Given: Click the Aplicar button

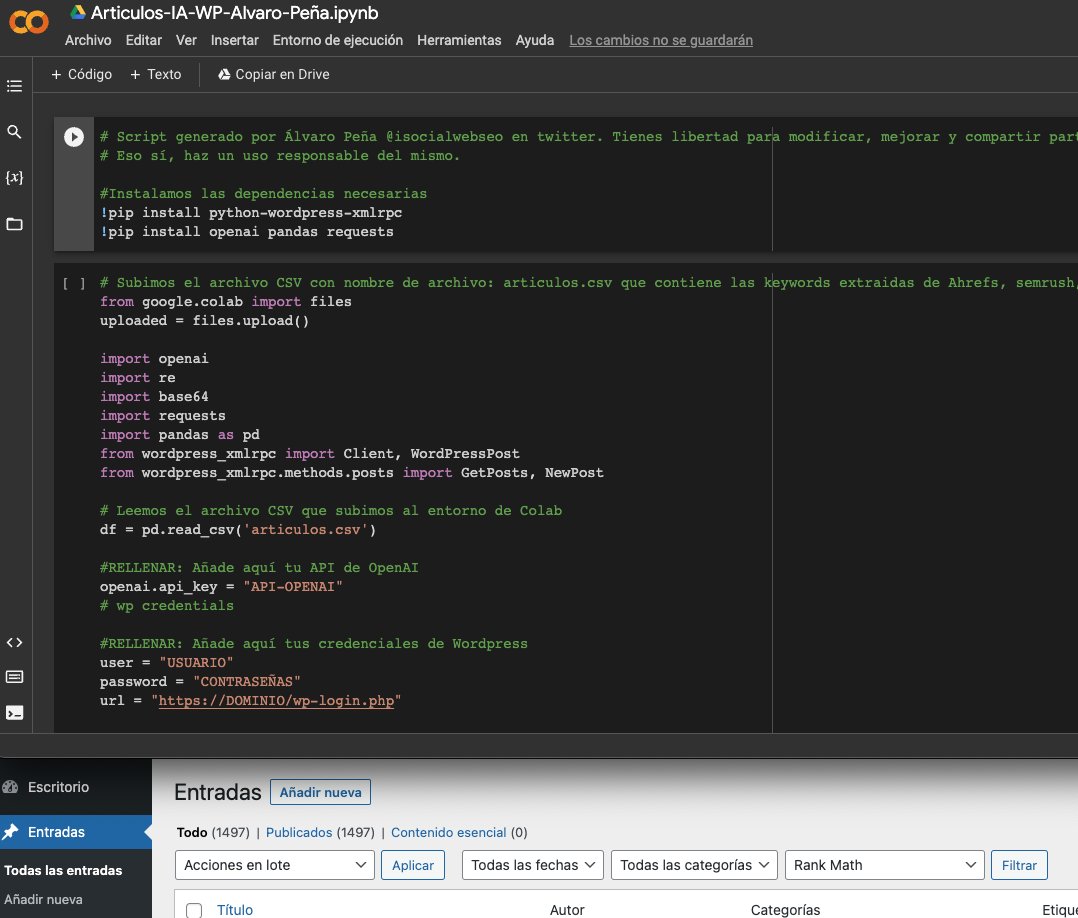Looking at the screenshot, I should [x=413, y=865].
